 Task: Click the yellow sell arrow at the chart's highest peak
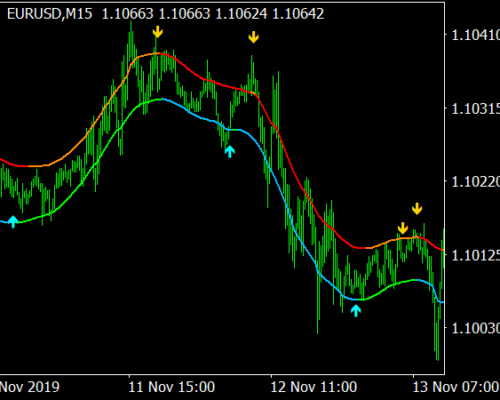(x=158, y=32)
